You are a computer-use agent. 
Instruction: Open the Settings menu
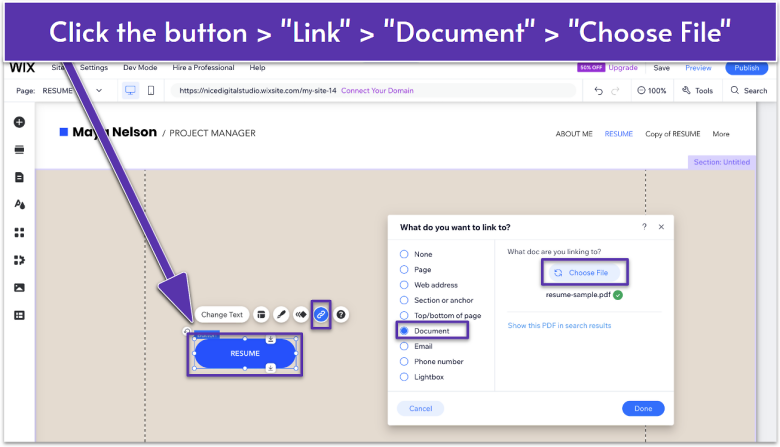[94, 68]
